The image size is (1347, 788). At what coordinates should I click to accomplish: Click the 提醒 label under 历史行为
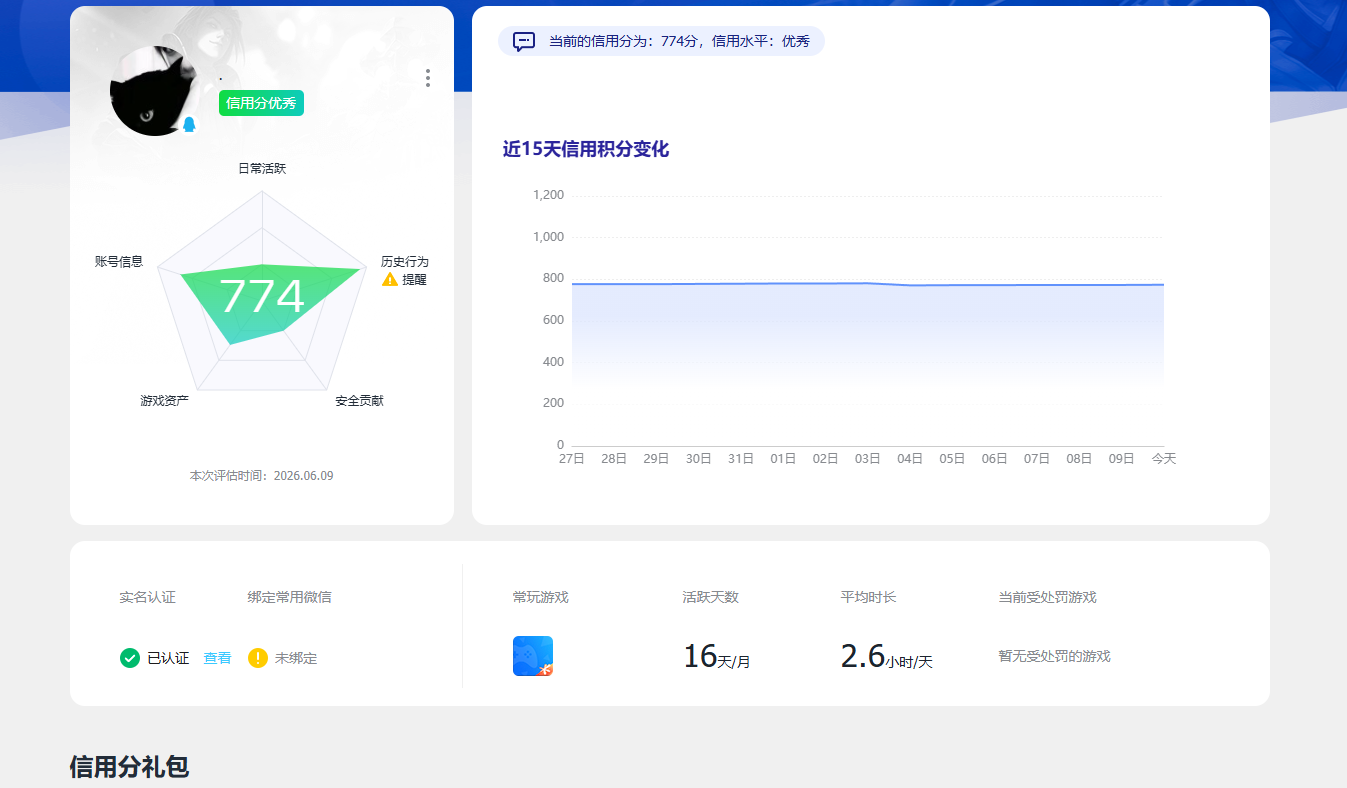point(414,280)
